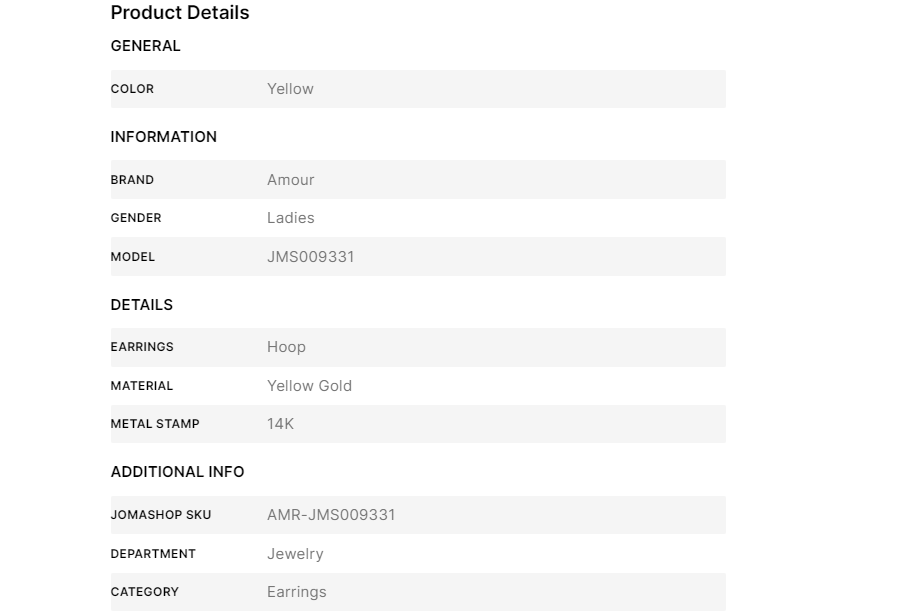The width and height of the screenshot is (902, 611).
Task: Select the SKU value AMR-JMS009331
Action: [331, 515]
